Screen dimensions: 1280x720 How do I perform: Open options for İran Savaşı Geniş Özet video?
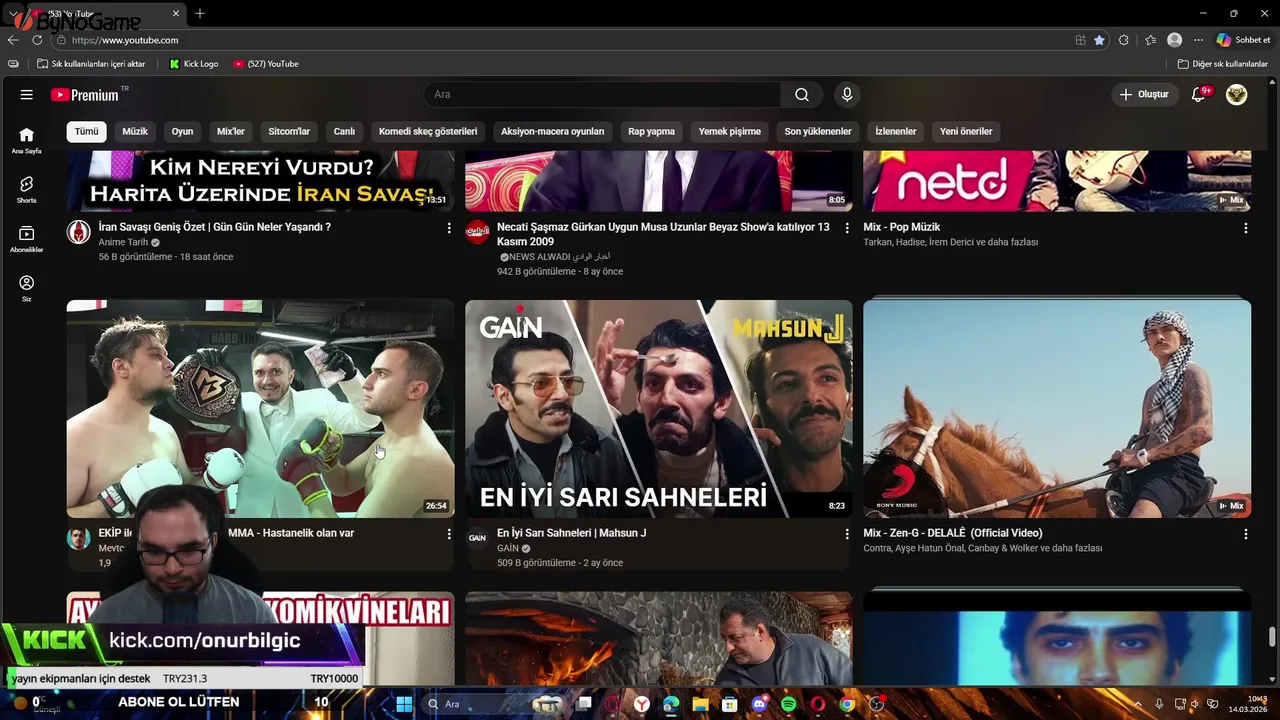click(448, 228)
